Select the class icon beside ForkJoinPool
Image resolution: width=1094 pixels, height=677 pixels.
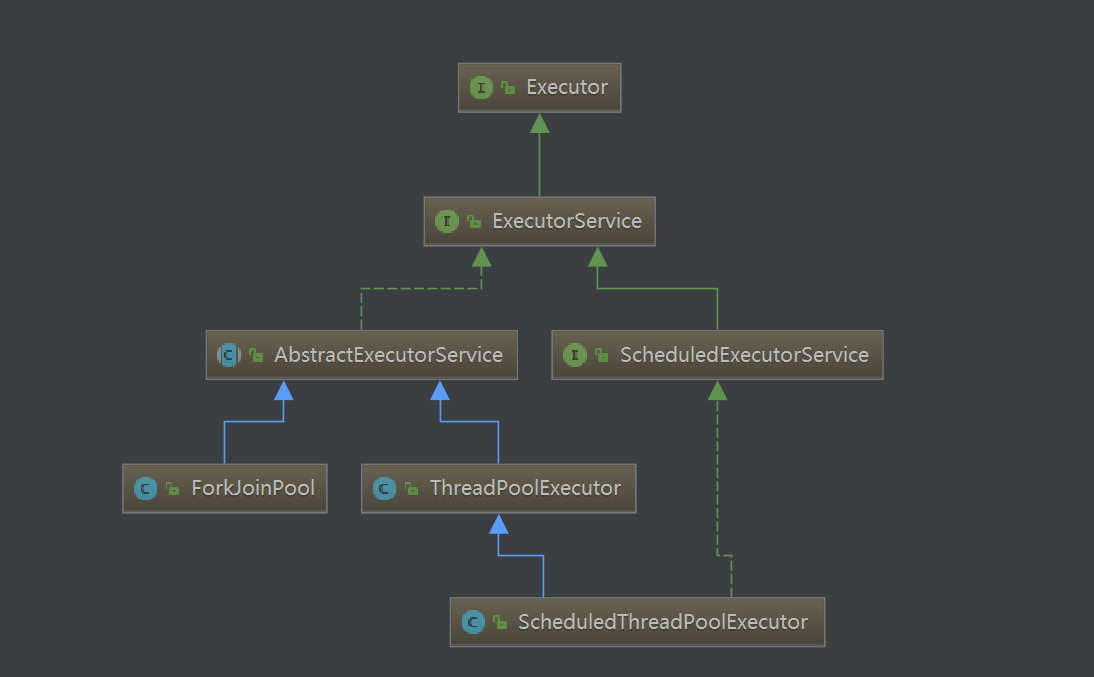click(x=143, y=488)
